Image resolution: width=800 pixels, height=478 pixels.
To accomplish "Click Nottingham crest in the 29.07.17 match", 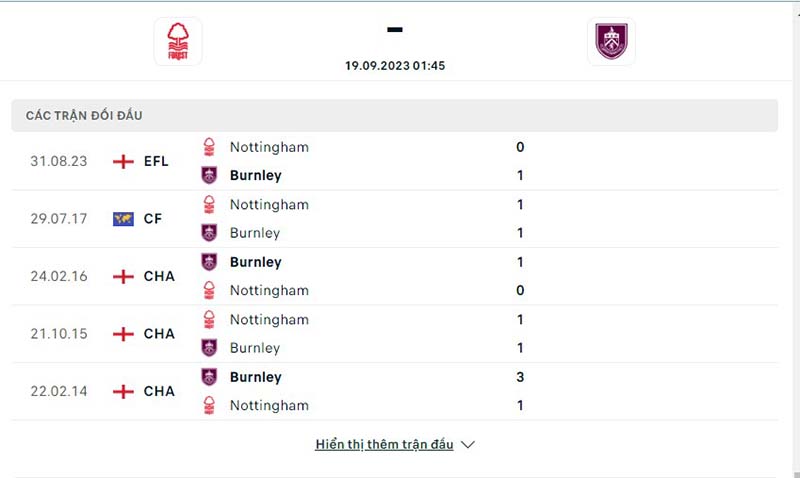I will (x=209, y=205).
